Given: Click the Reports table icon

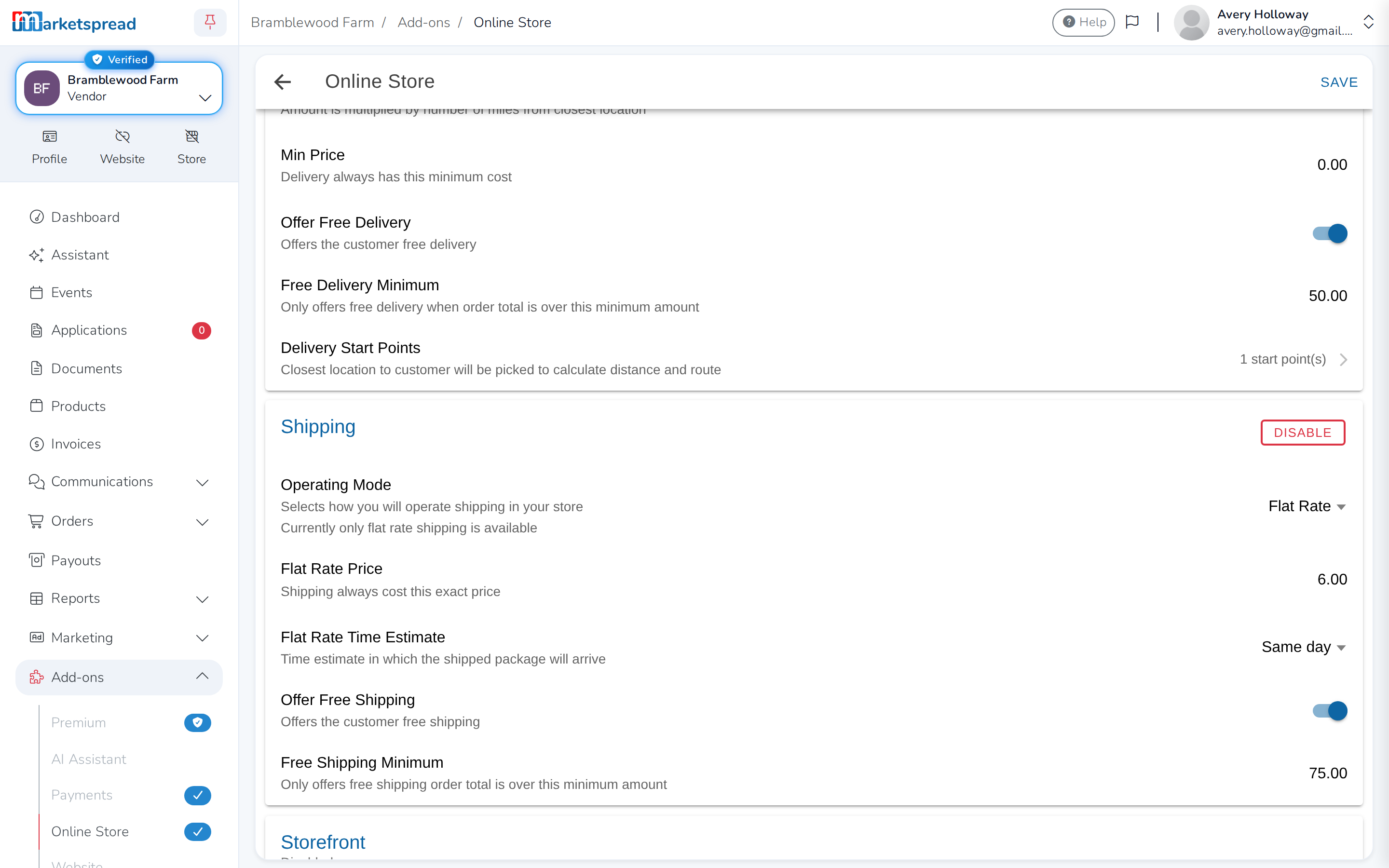Looking at the screenshot, I should point(37,598).
